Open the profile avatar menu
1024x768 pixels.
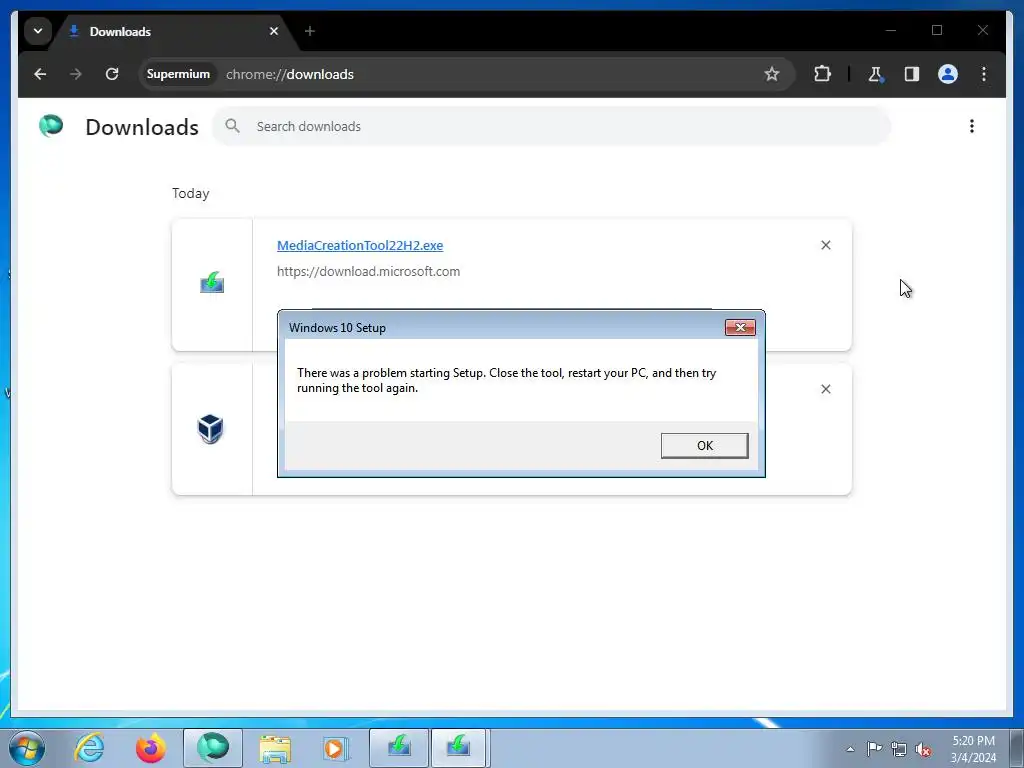pyautogui.click(x=948, y=74)
